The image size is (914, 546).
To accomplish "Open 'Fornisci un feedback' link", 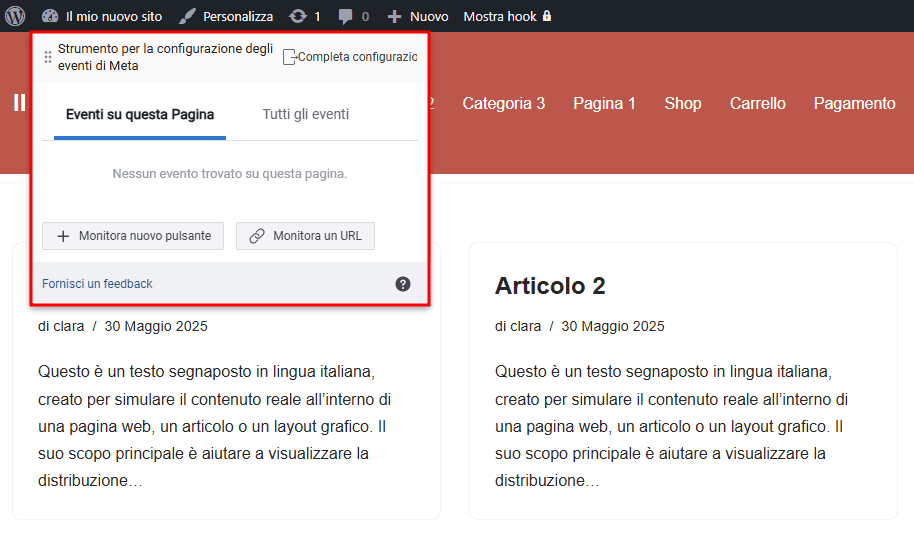I will point(97,284).
